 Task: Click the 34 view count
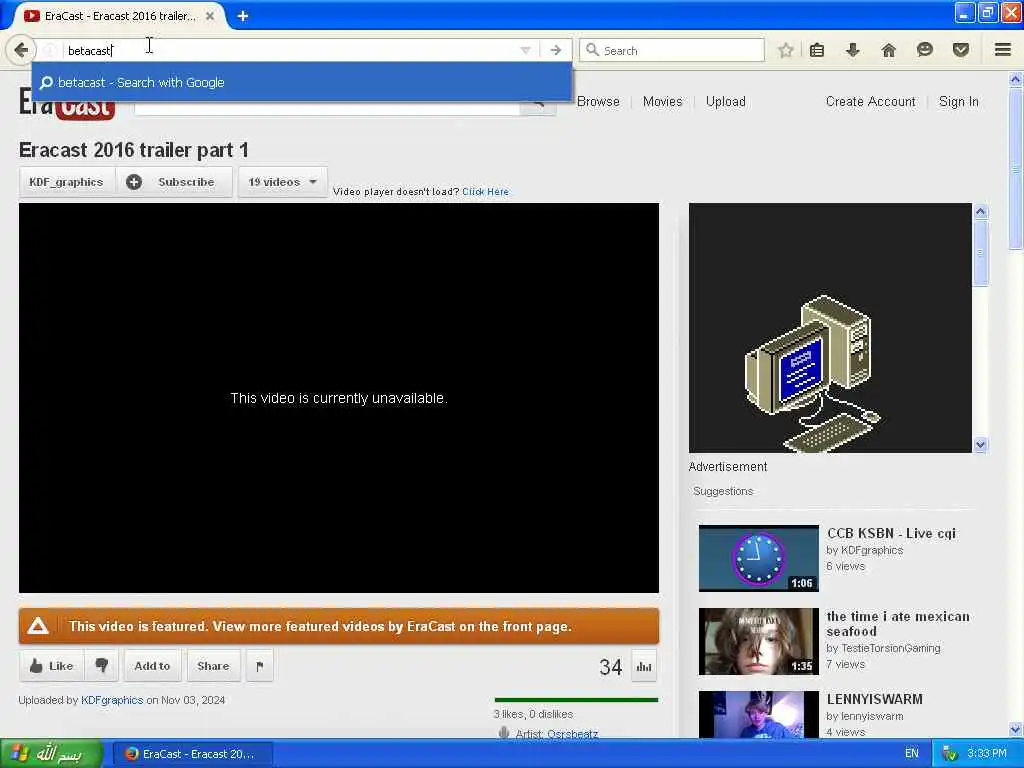(x=611, y=667)
